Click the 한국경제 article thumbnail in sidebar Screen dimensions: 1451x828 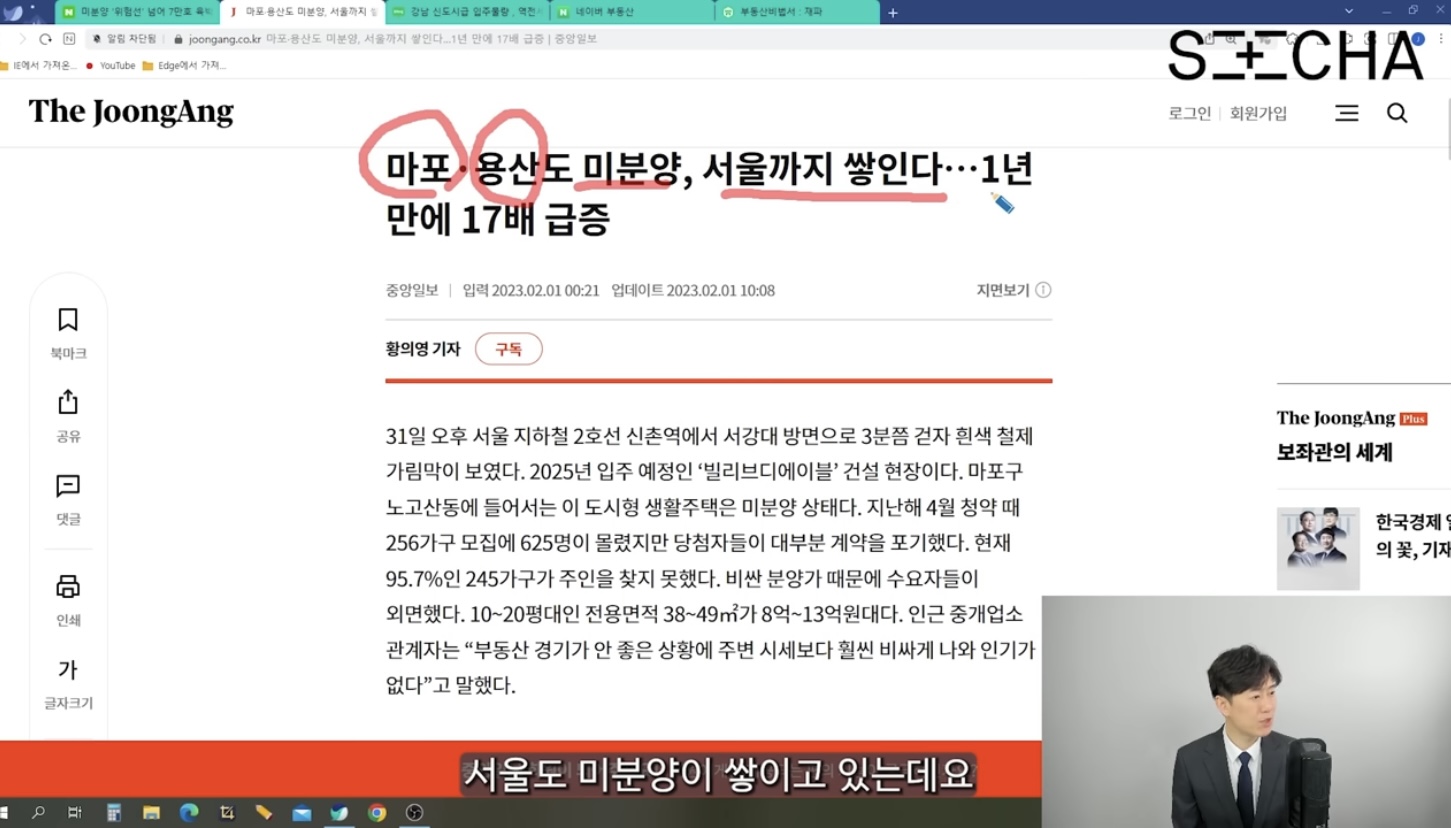point(1318,548)
